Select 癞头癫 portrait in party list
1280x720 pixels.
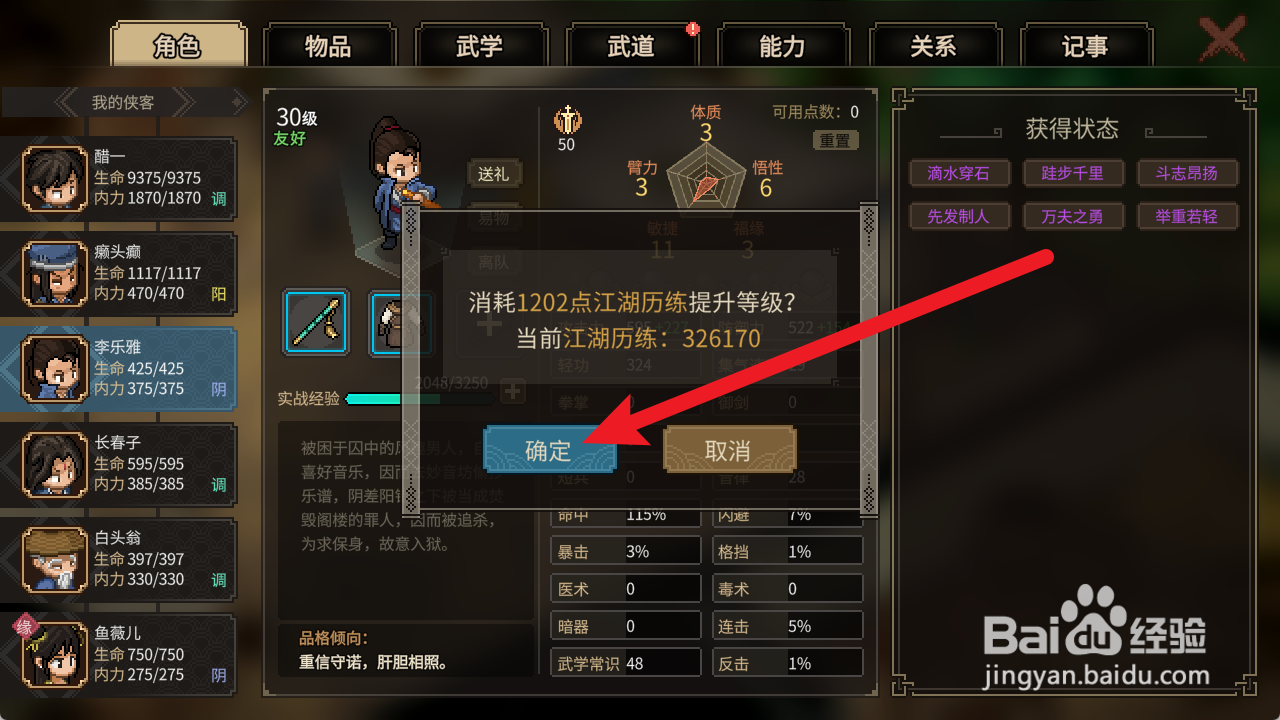pyautogui.click(x=55, y=273)
